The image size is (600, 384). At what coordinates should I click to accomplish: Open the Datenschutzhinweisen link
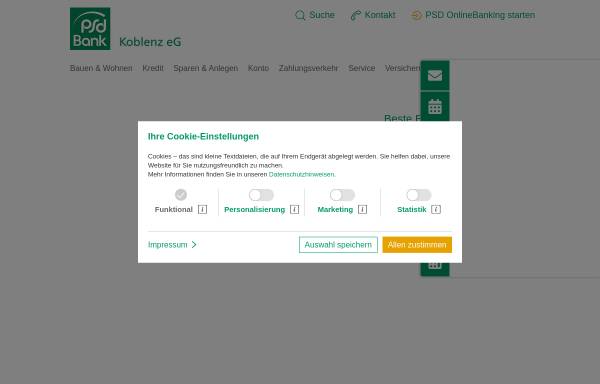[302, 174]
